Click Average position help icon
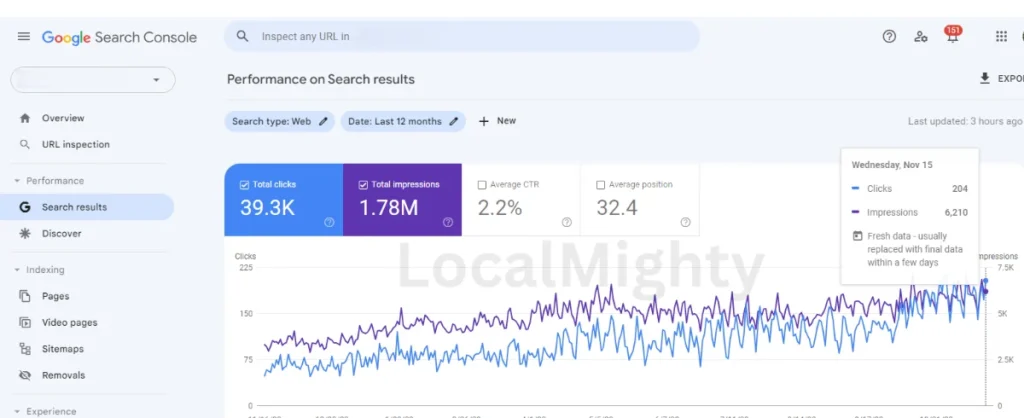The width and height of the screenshot is (1024, 418). click(685, 222)
